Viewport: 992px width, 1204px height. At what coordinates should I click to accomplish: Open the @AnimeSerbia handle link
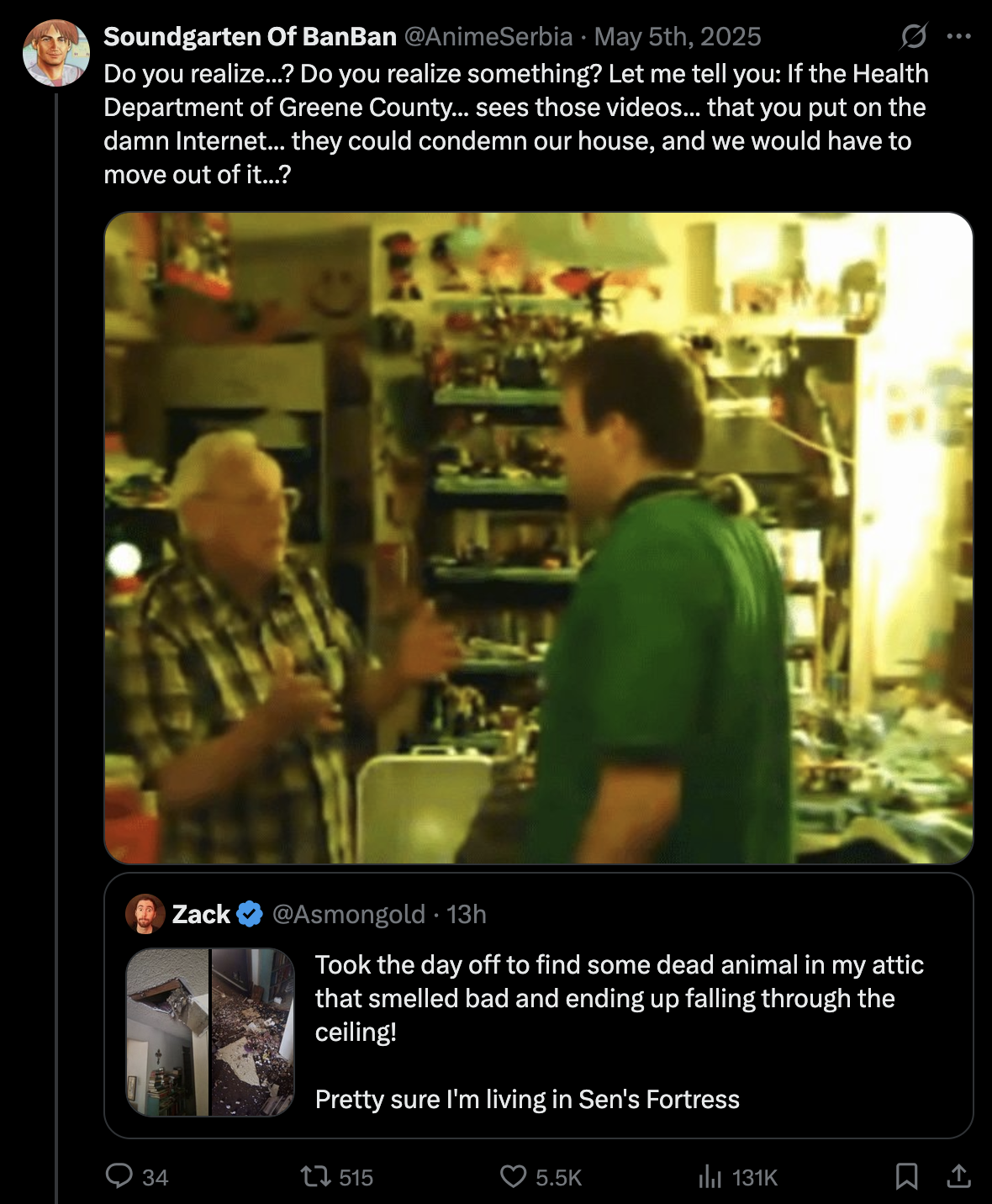488,37
